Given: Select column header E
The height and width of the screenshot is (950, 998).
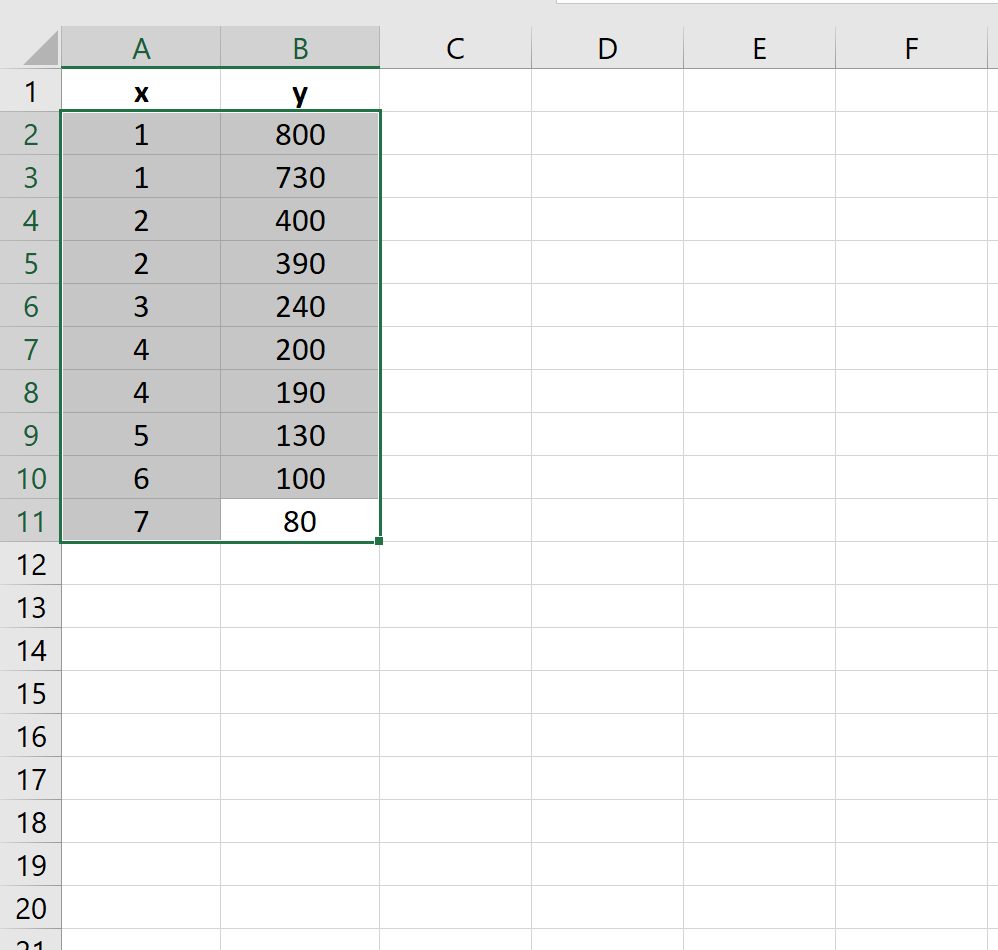Looking at the screenshot, I should (759, 47).
